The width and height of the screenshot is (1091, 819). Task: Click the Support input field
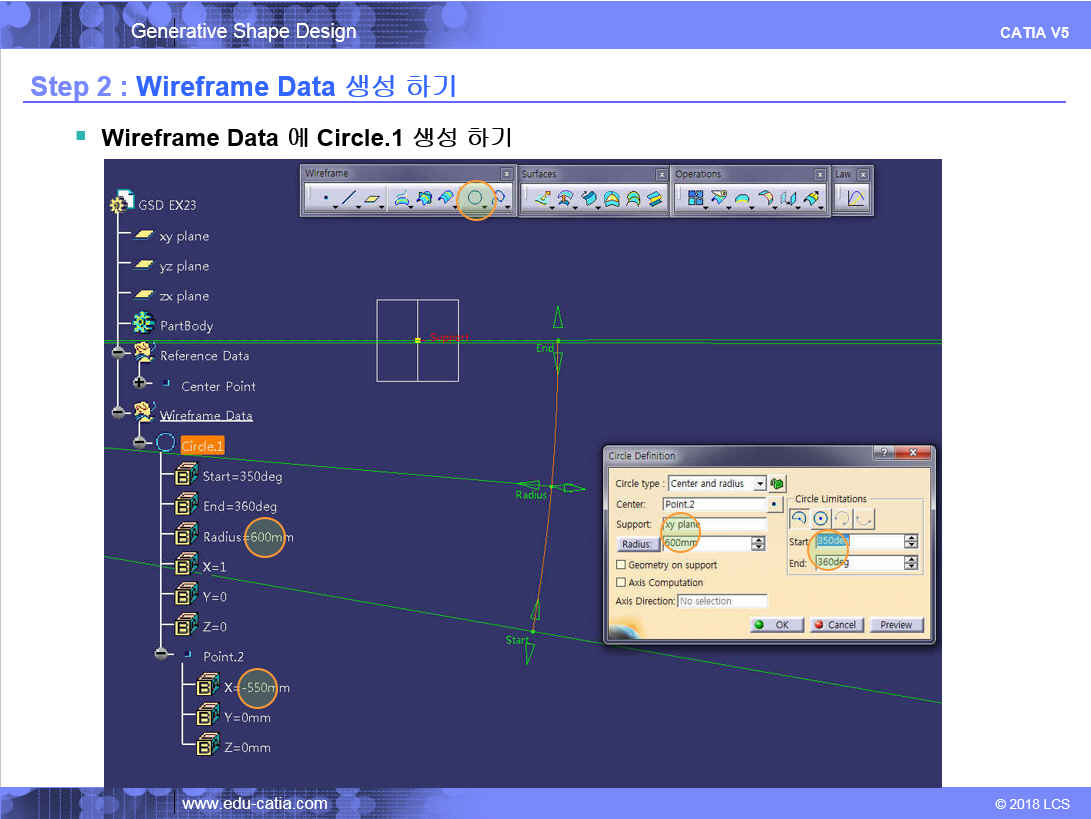(x=714, y=524)
